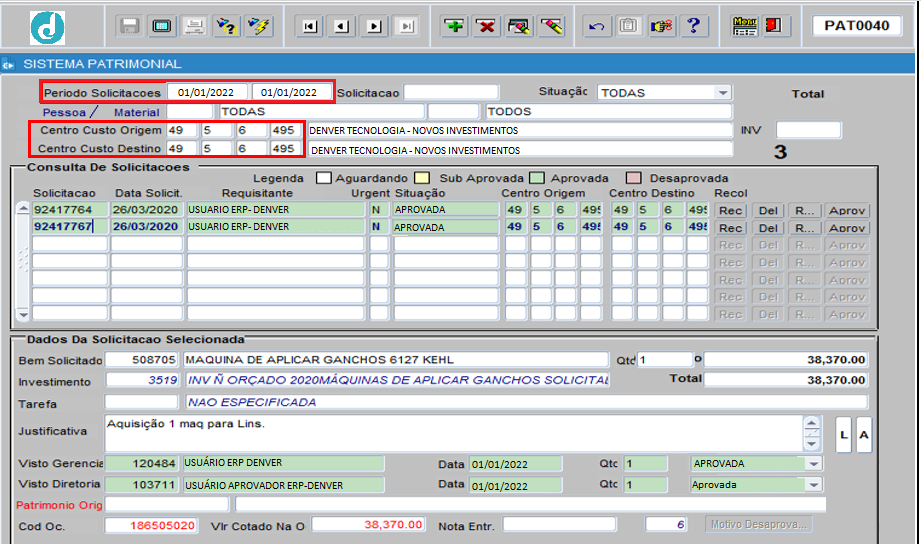Open help with question mark icon
The width and height of the screenshot is (924, 545).
coord(693,26)
